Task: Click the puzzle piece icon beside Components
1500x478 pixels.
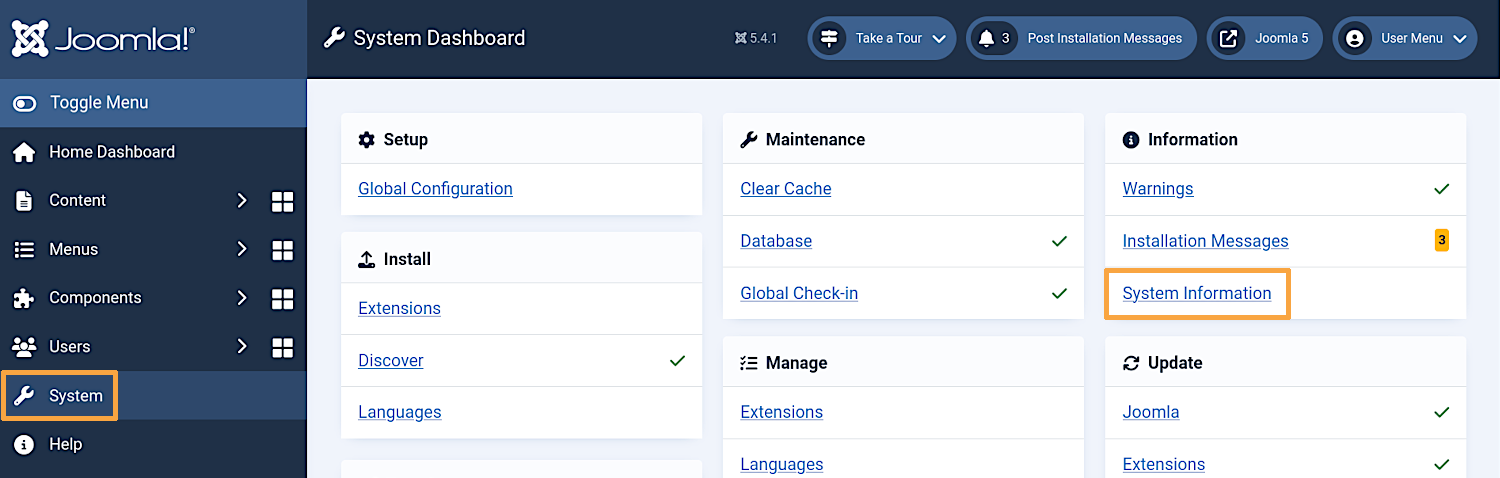Action: (x=24, y=297)
